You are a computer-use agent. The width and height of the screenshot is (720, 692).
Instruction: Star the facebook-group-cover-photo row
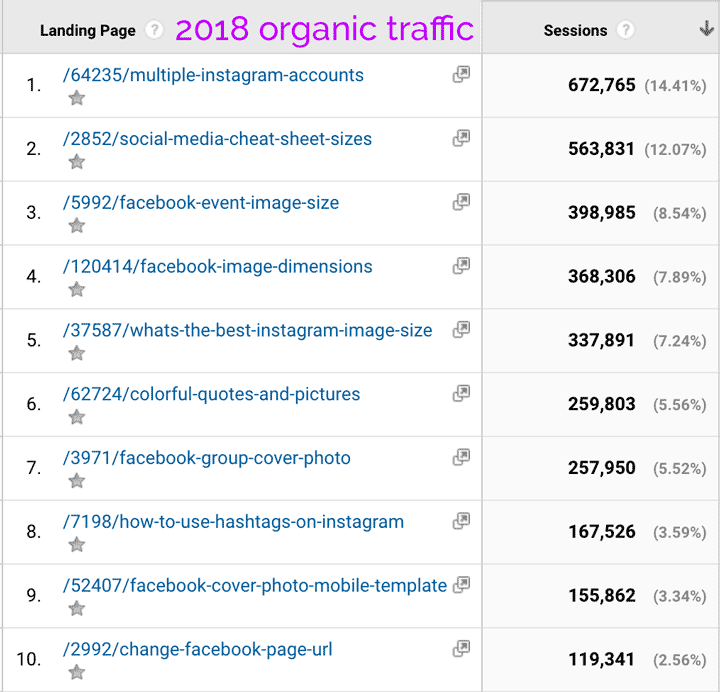(77, 481)
